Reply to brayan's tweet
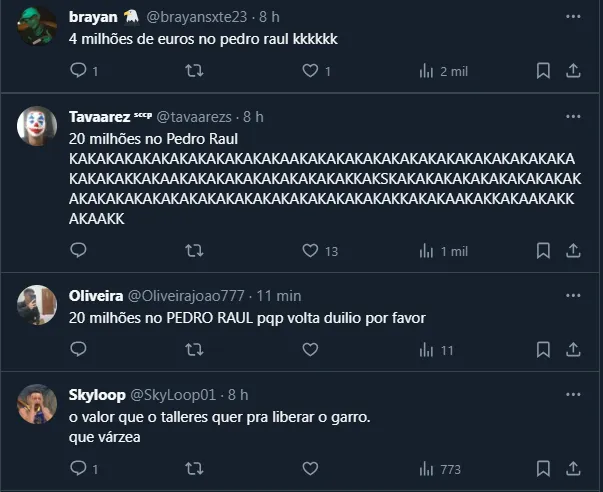 [x=79, y=71]
